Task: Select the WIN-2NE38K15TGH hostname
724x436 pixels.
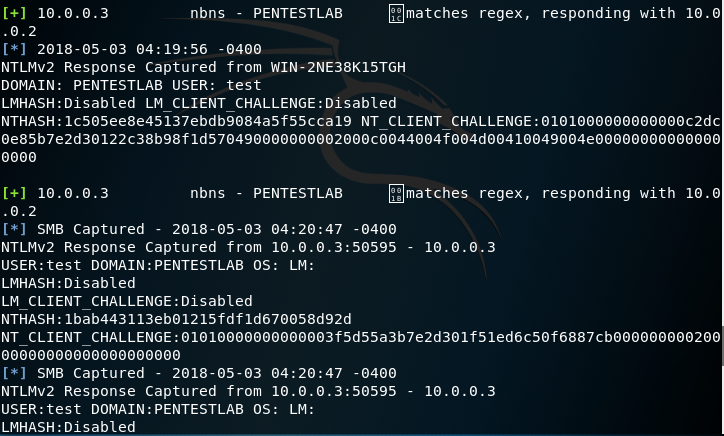Action: (338, 68)
